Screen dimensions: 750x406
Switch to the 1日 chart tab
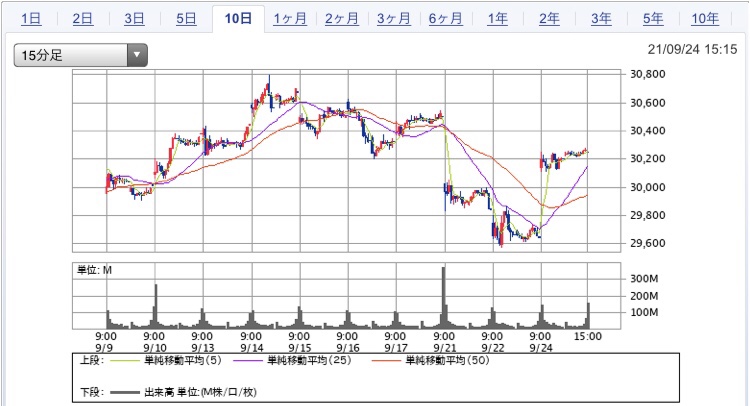coord(31,19)
